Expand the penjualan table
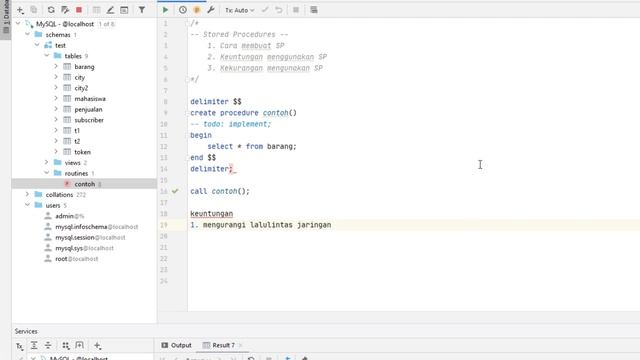 pyautogui.click(x=56, y=109)
